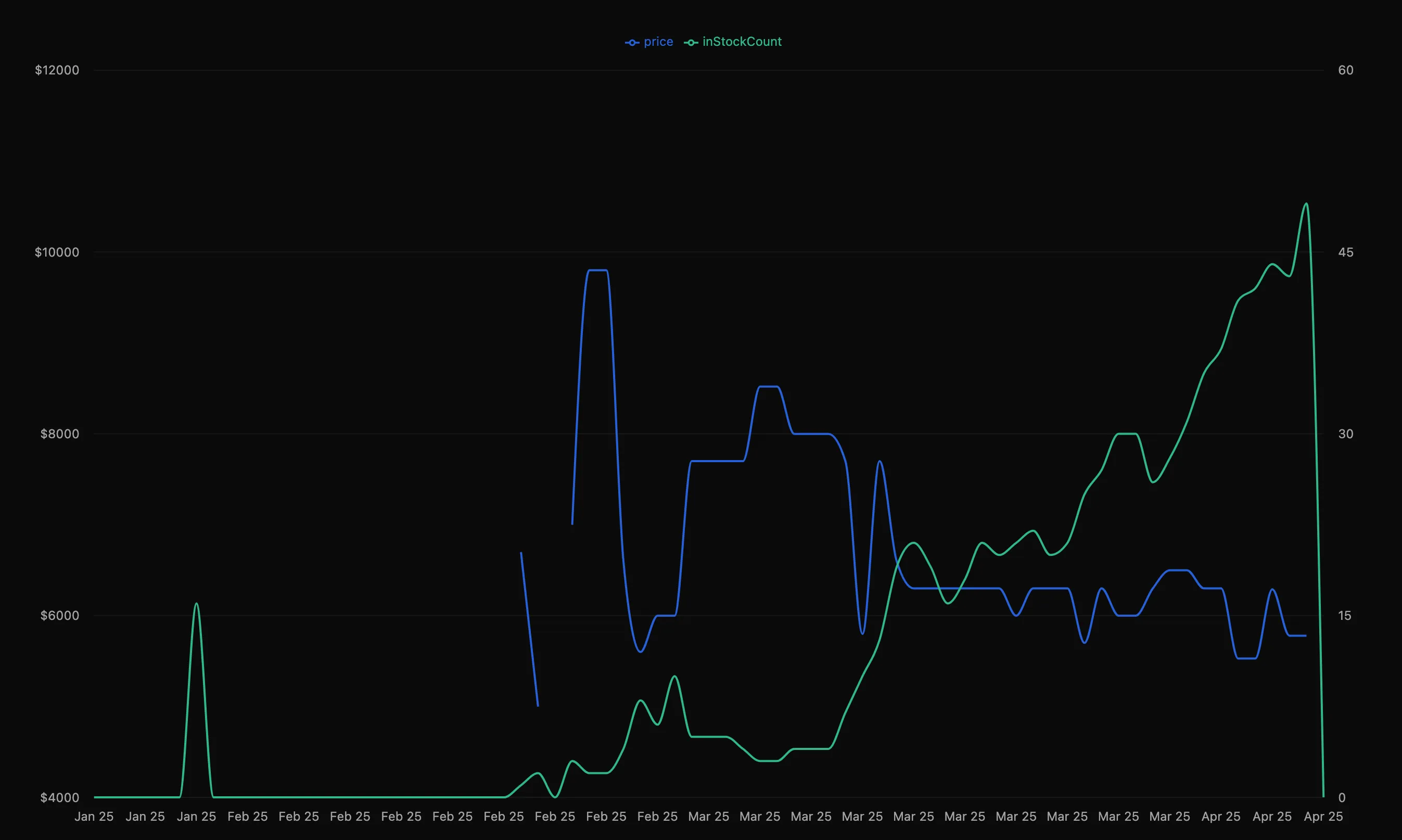Click the blue price legend marker icon
The width and height of the screenshot is (1402, 840).
tap(632, 43)
